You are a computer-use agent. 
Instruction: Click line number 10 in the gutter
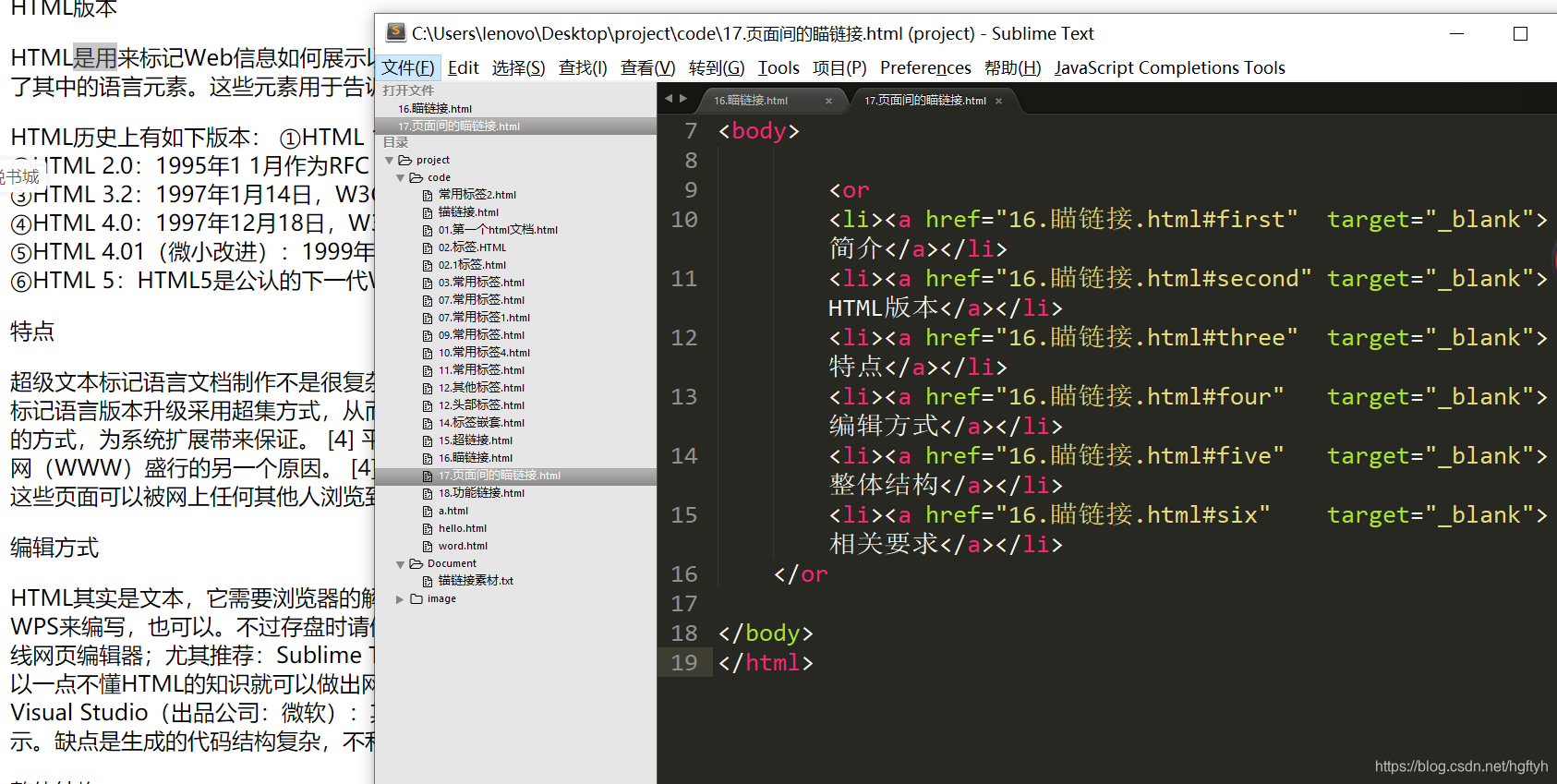pyautogui.click(x=684, y=220)
